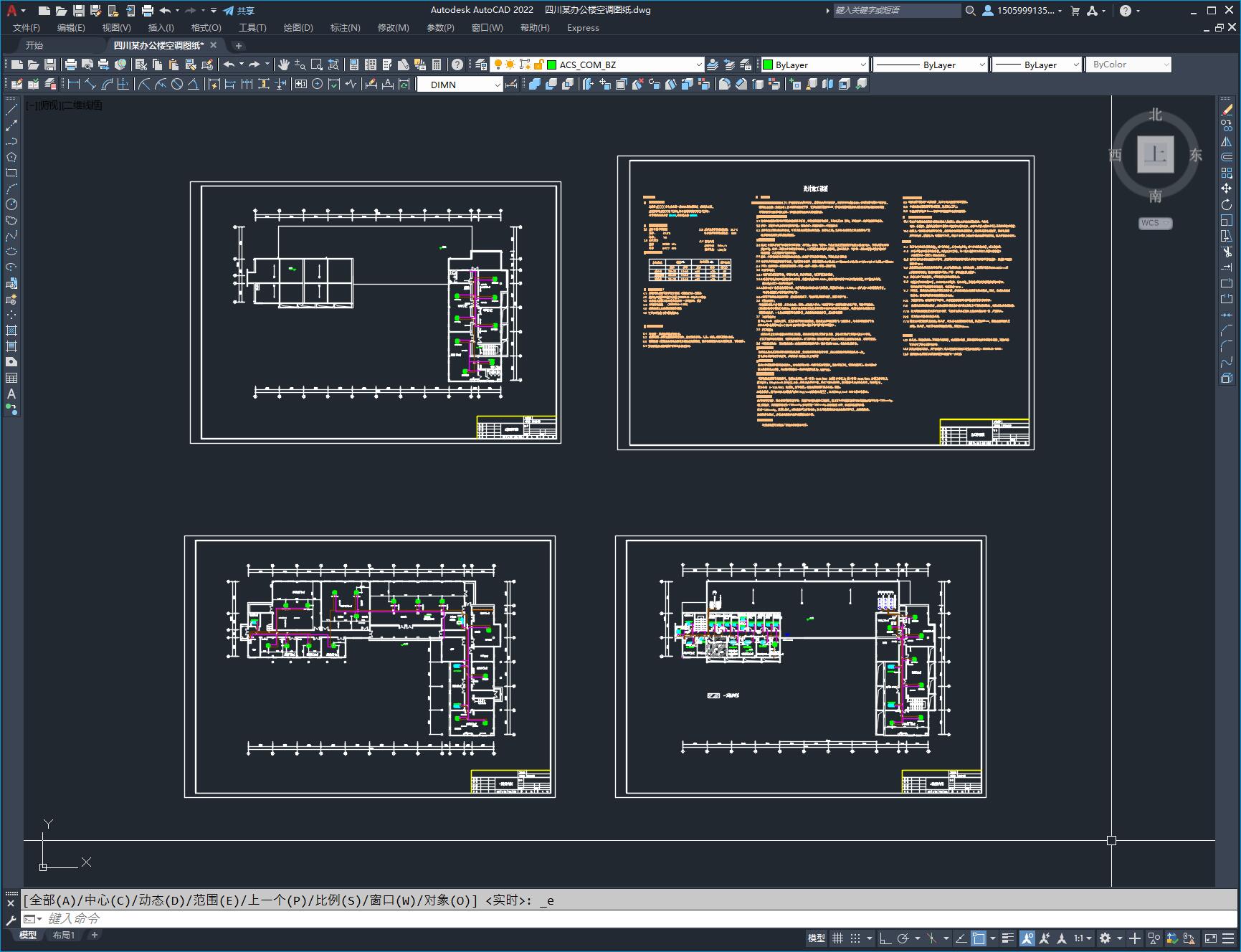This screenshot has width=1241, height=952.
Task: Select the Rotate tool in Modify toolbar
Action: click(x=1227, y=204)
